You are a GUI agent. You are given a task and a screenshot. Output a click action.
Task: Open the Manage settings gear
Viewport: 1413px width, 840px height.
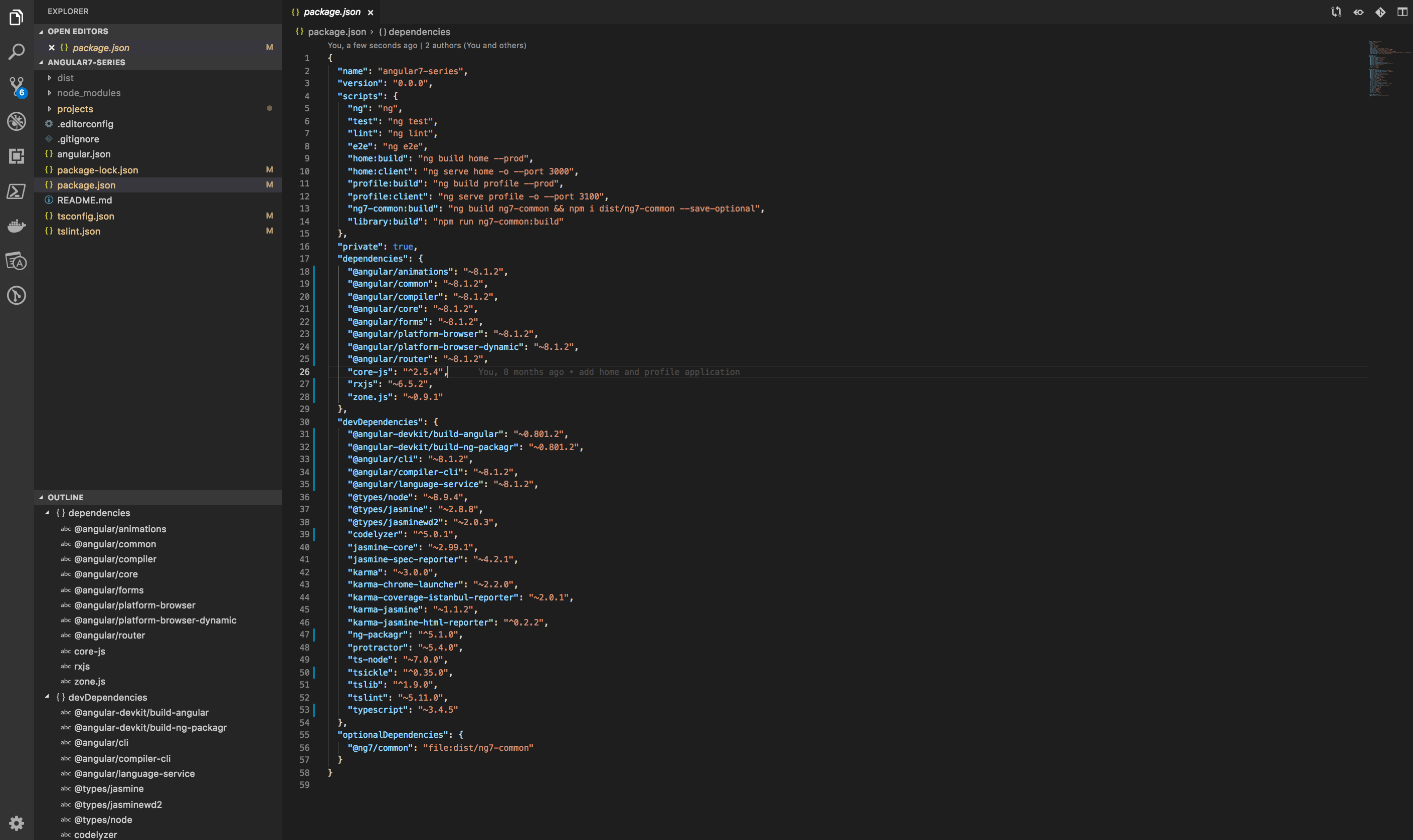17,822
